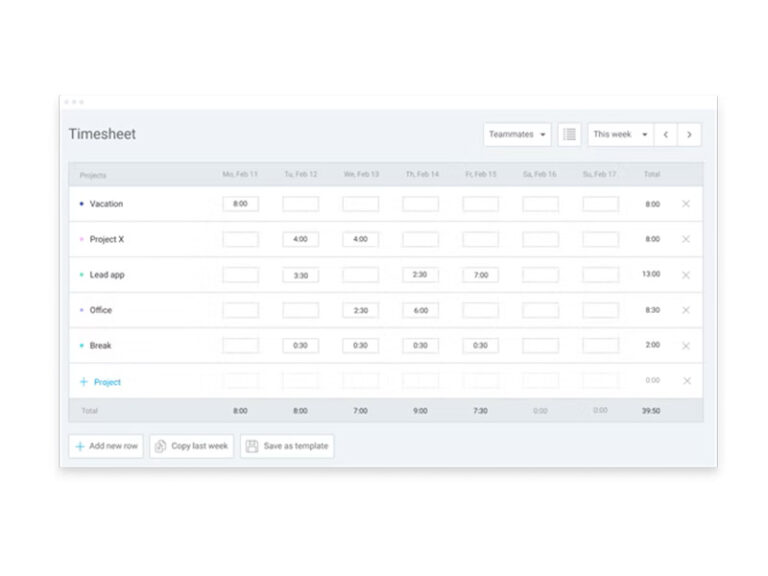This screenshot has height=576, width=768.
Task: Edit Break Wednesday 0:30 cell
Action: coord(360,346)
